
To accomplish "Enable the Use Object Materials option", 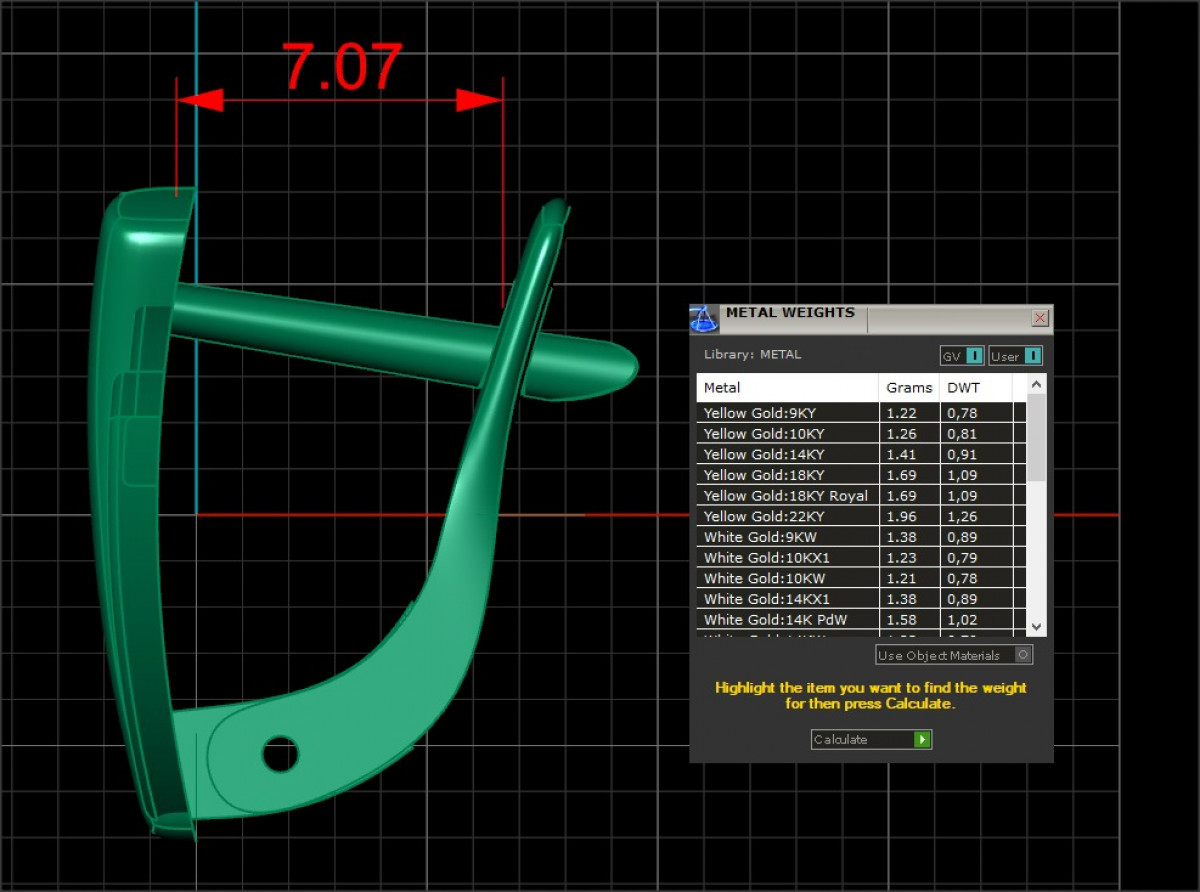I will [x=1022, y=655].
